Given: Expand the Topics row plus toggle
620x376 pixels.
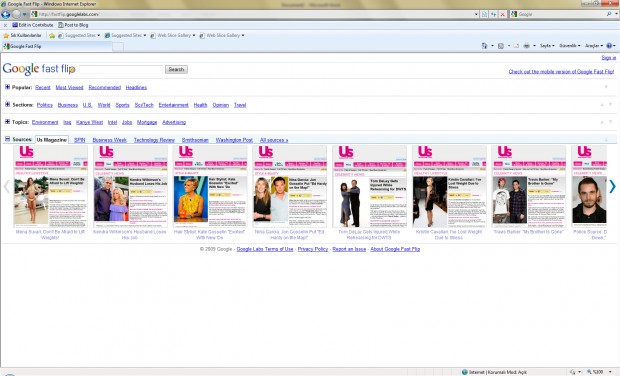Looking at the screenshot, I should tap(7, 122).
